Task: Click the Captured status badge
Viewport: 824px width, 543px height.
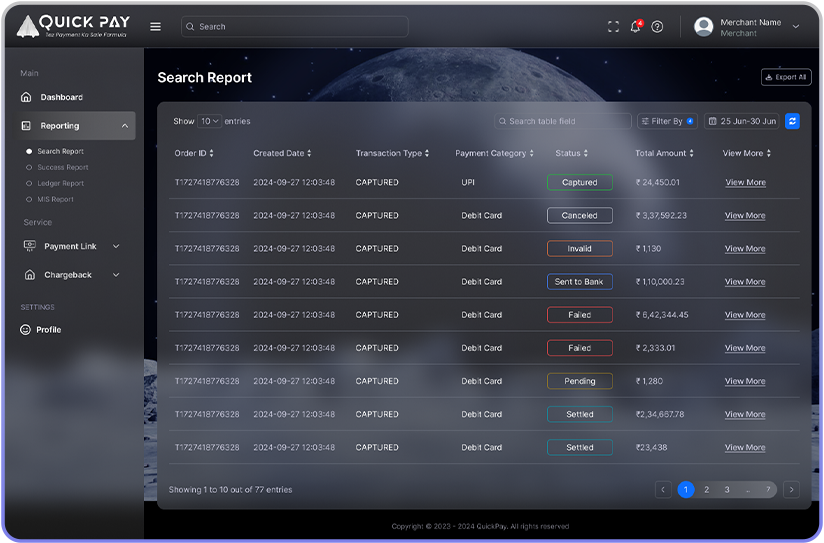Action: 580,182
